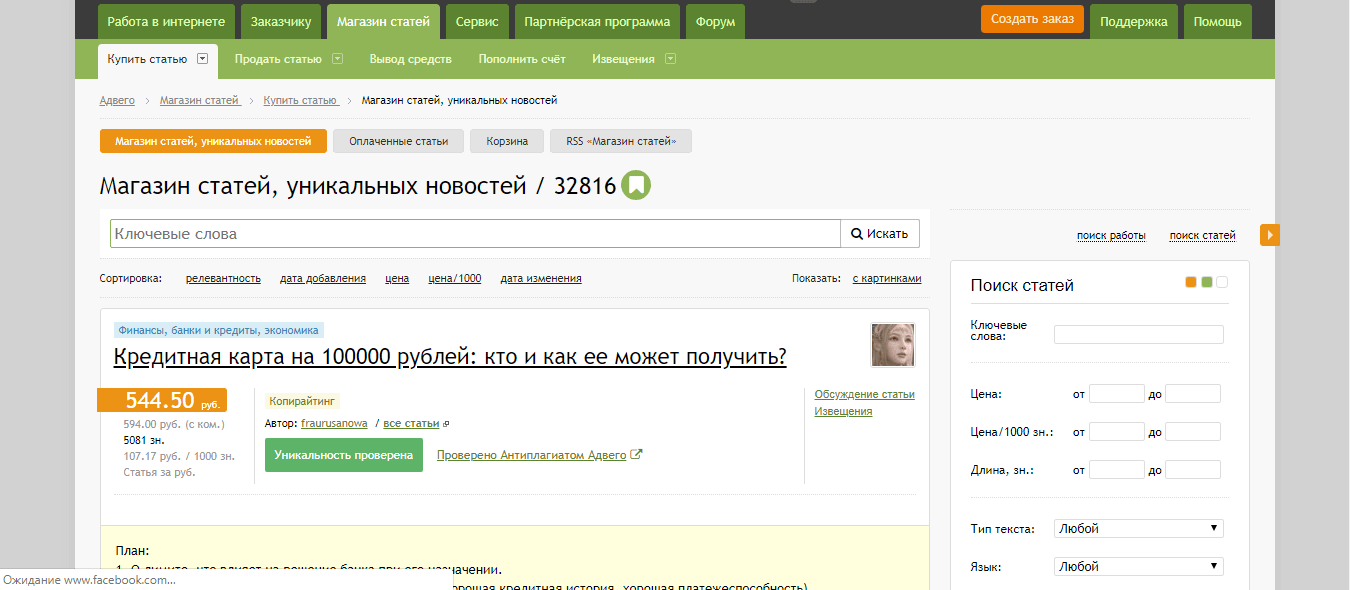The image size is (1350, 590).
Task: Sort articles by дата добавления
Action: click(322, 279)
